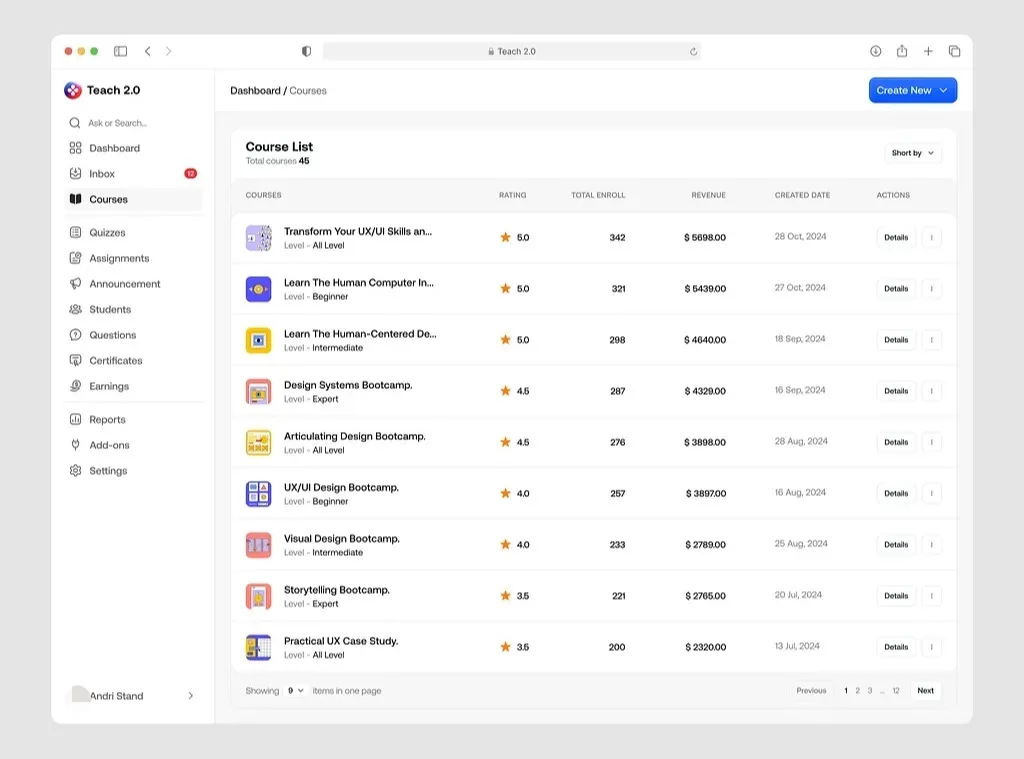Click the Previous page button
1024x759 pixels.
pyautogui.click(x=811, y=690)
